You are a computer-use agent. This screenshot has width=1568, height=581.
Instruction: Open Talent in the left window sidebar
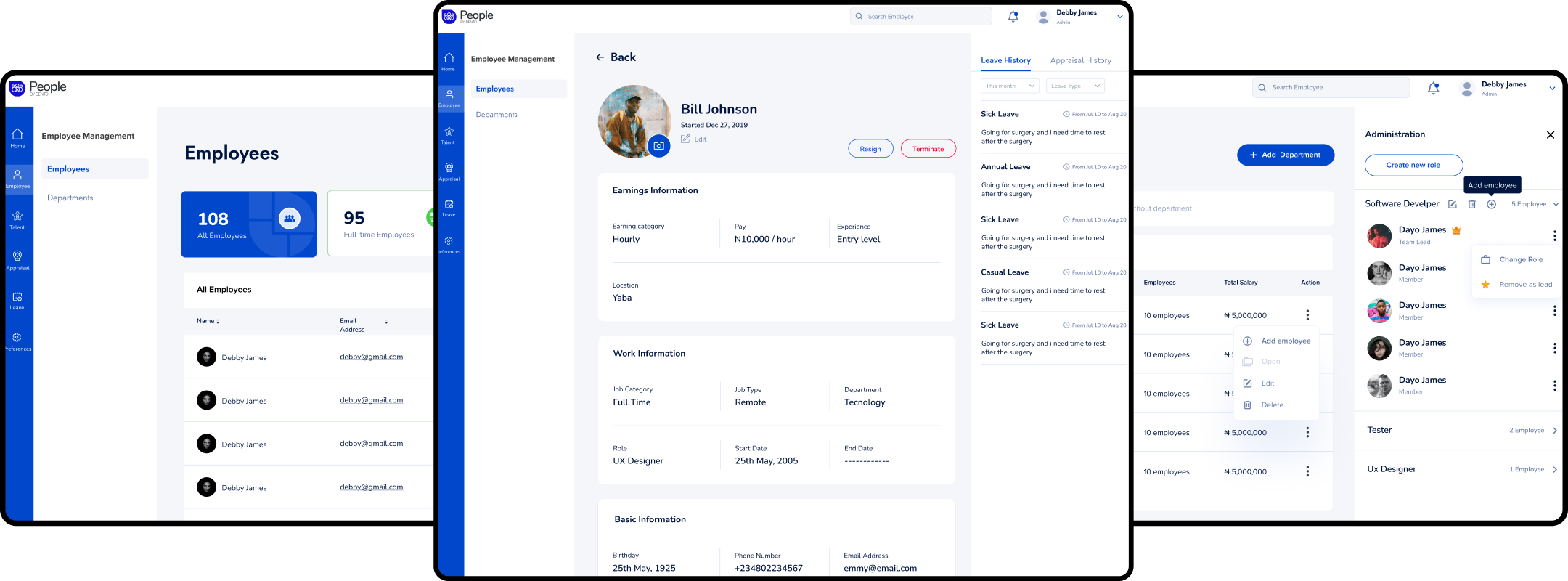[x=17, y=220]
